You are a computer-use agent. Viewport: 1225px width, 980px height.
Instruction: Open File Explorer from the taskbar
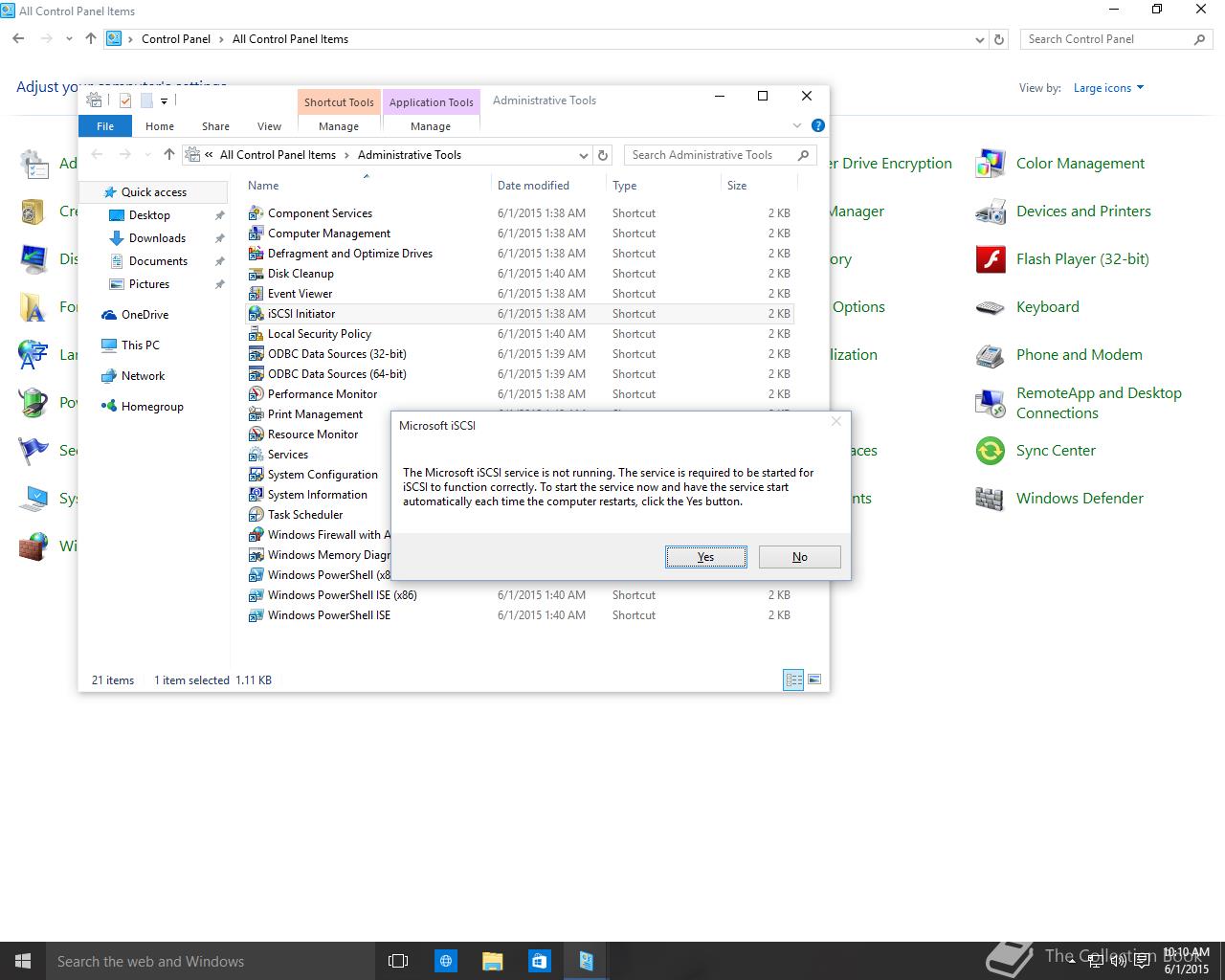click(492, 961)
